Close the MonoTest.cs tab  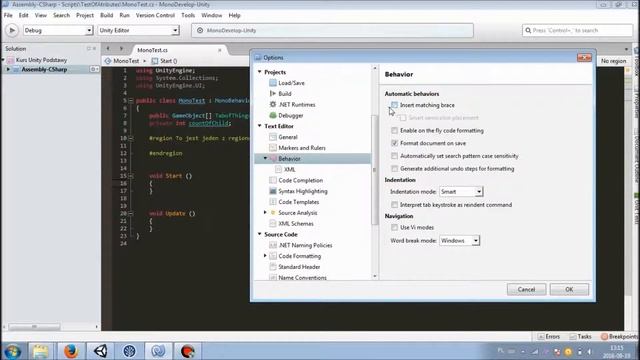(x=220, y=50)
